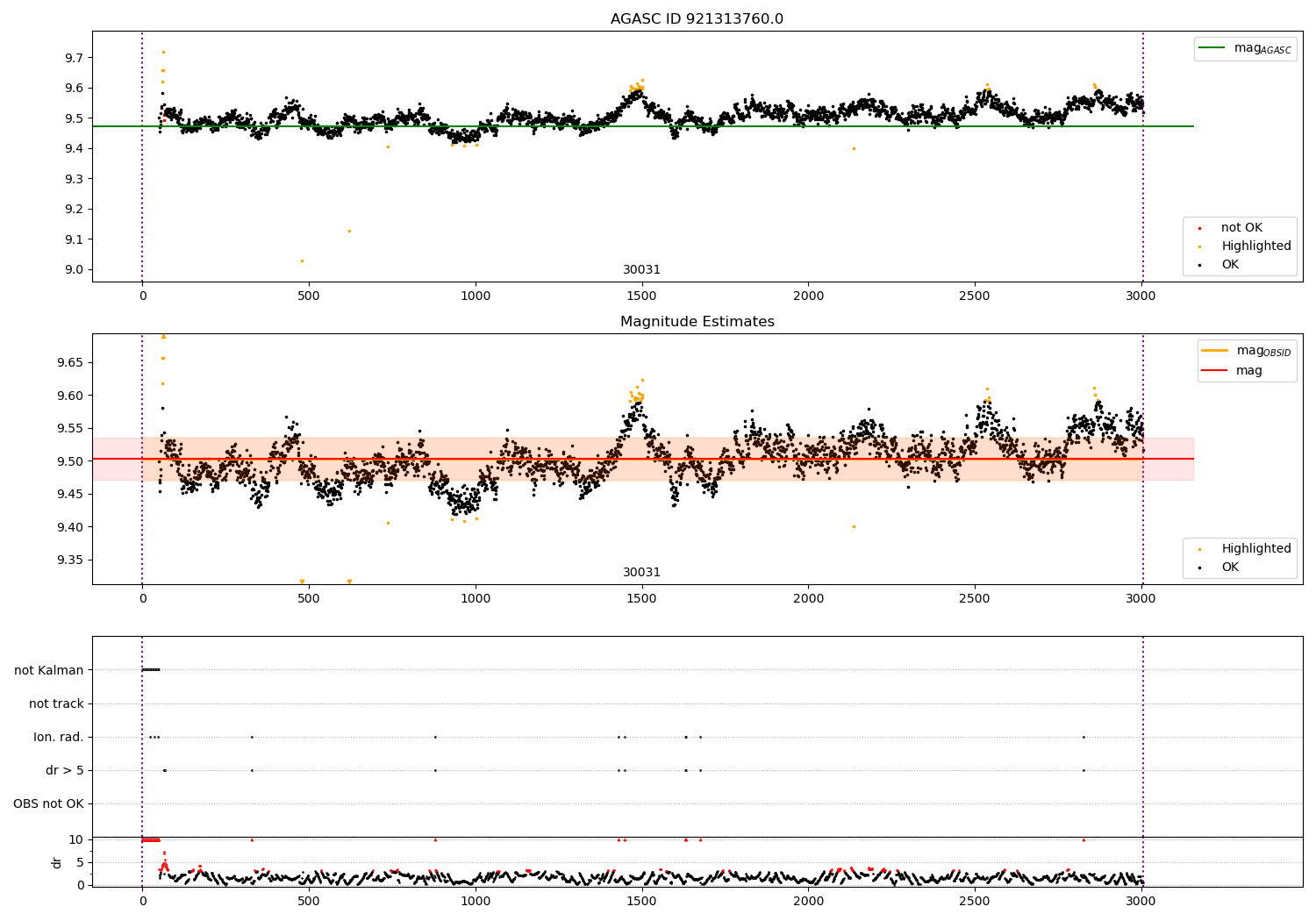Click the 9.0 y-axis tick label
The image size is (1316, 921).
click(x=75, y=269)
